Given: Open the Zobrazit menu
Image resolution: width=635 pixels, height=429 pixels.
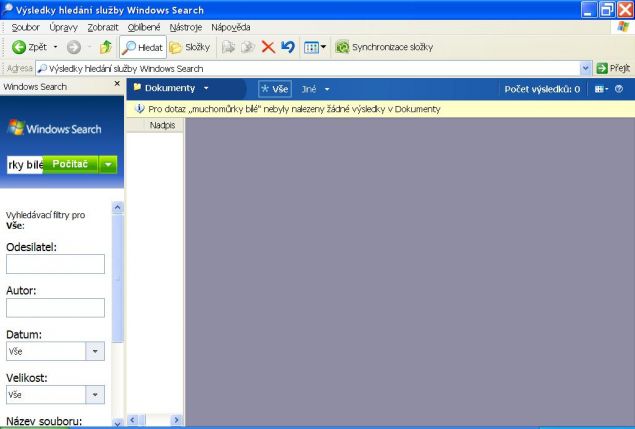Looking at the screenshot, I should click(103, 28).
